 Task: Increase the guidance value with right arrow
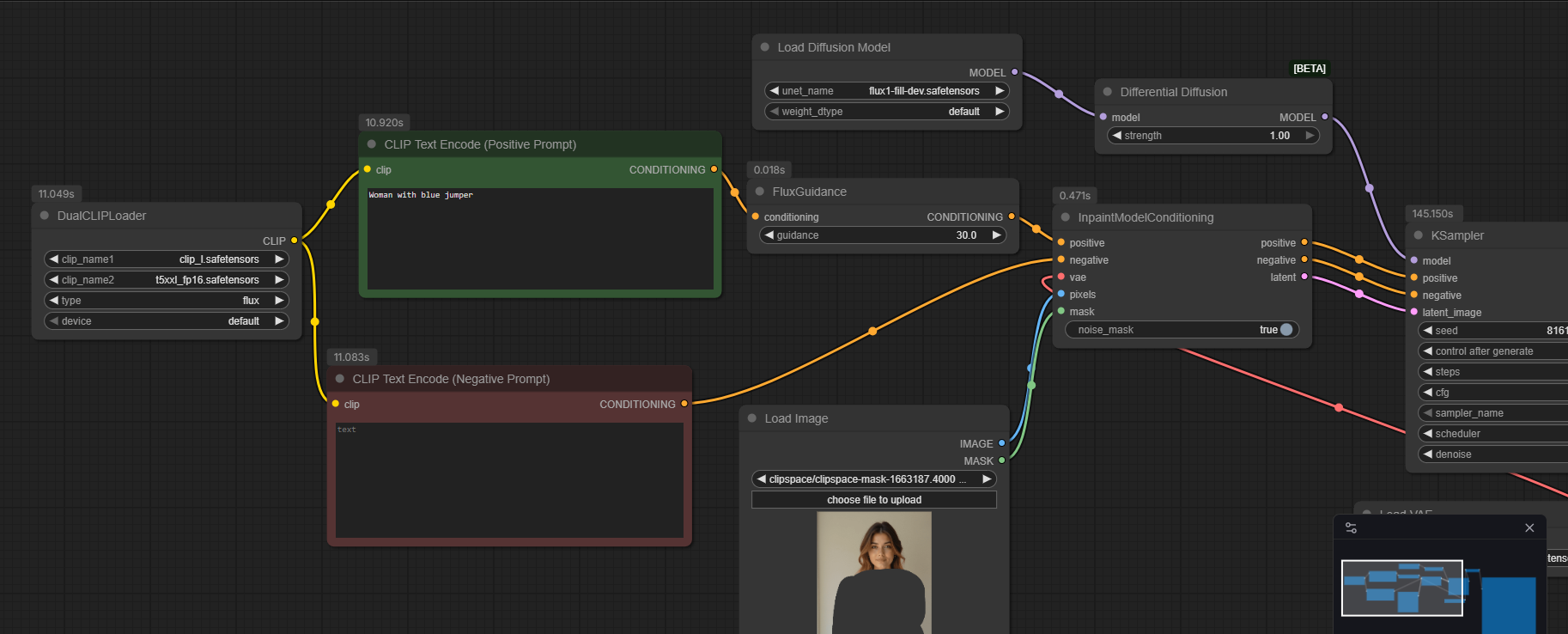[997, 235]
